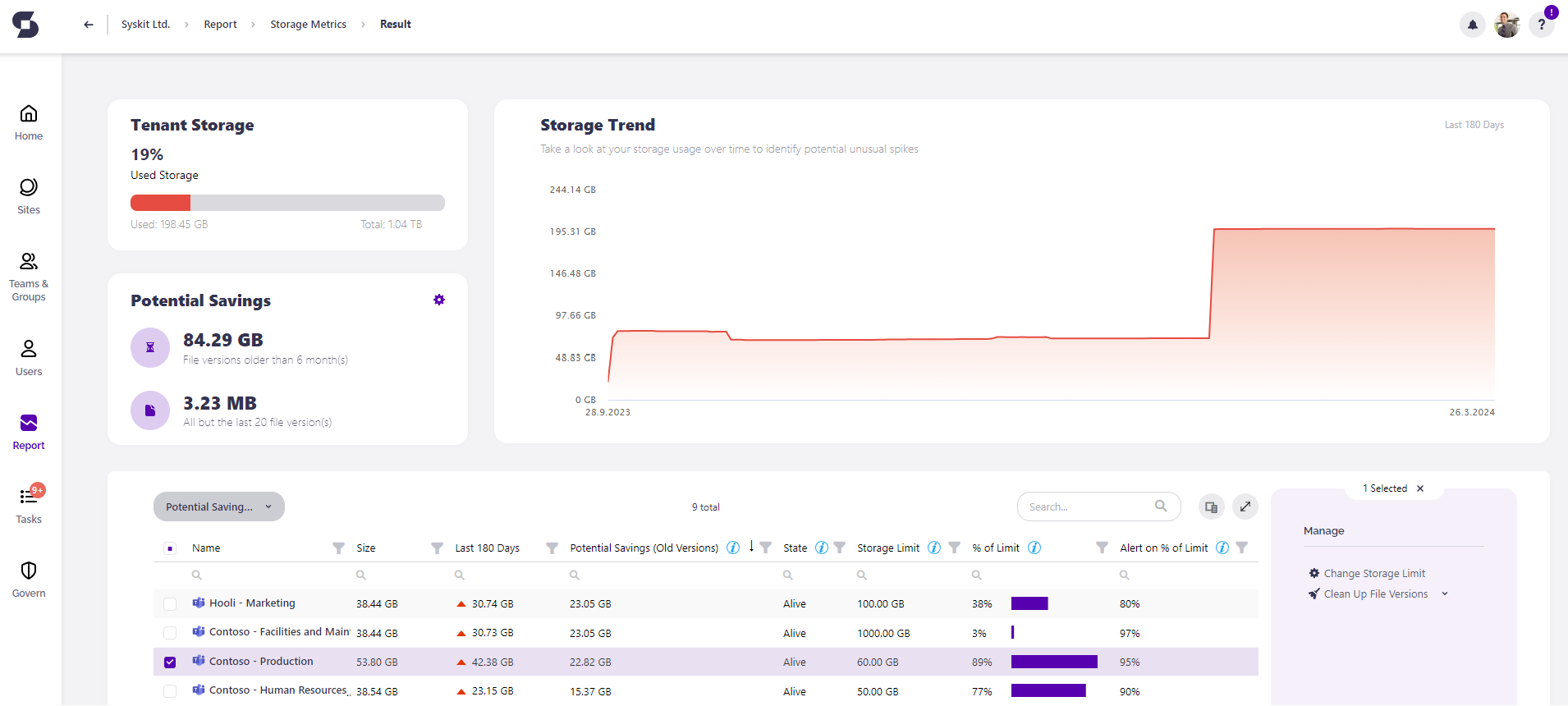Image resolution: width=1568 pixels, height=706 pixels.
Task: Open Govern in the sidebar
Action: tap(29, 580)
